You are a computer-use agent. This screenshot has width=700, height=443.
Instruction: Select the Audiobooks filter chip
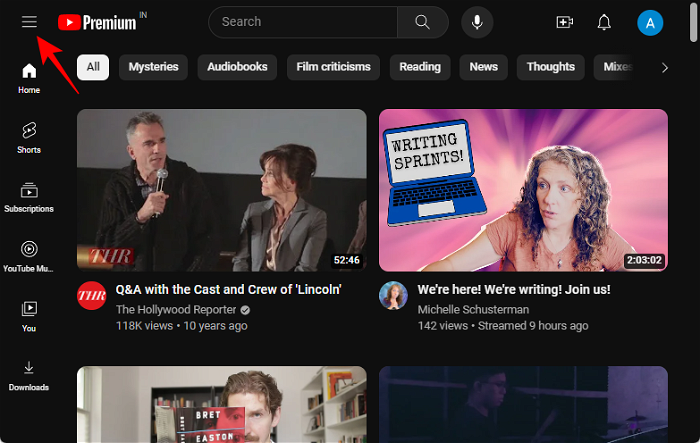coord(237,67)
